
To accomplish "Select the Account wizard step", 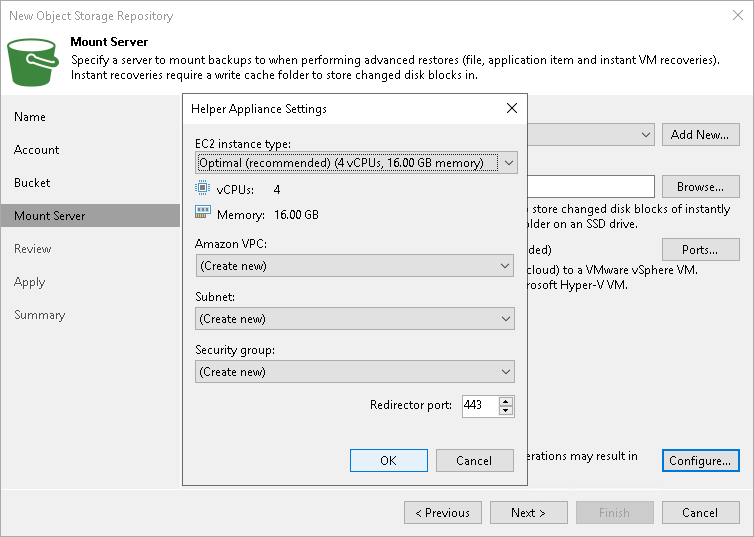I will tap(37, 150).
